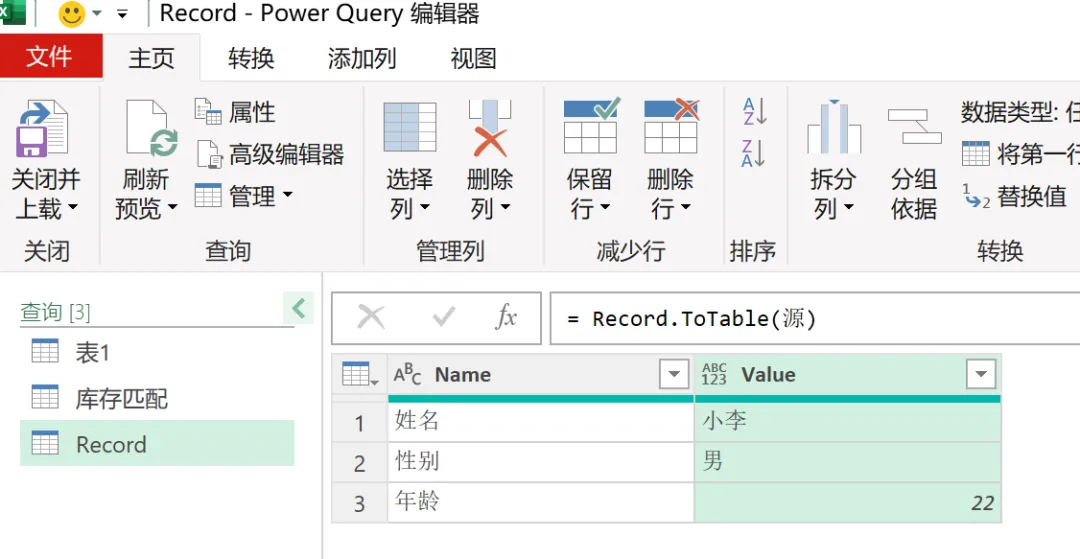This screenshot has height=559, width=1080.
Task: Click the Refresh Preview (刷新预览) icon
Action: 152,128
